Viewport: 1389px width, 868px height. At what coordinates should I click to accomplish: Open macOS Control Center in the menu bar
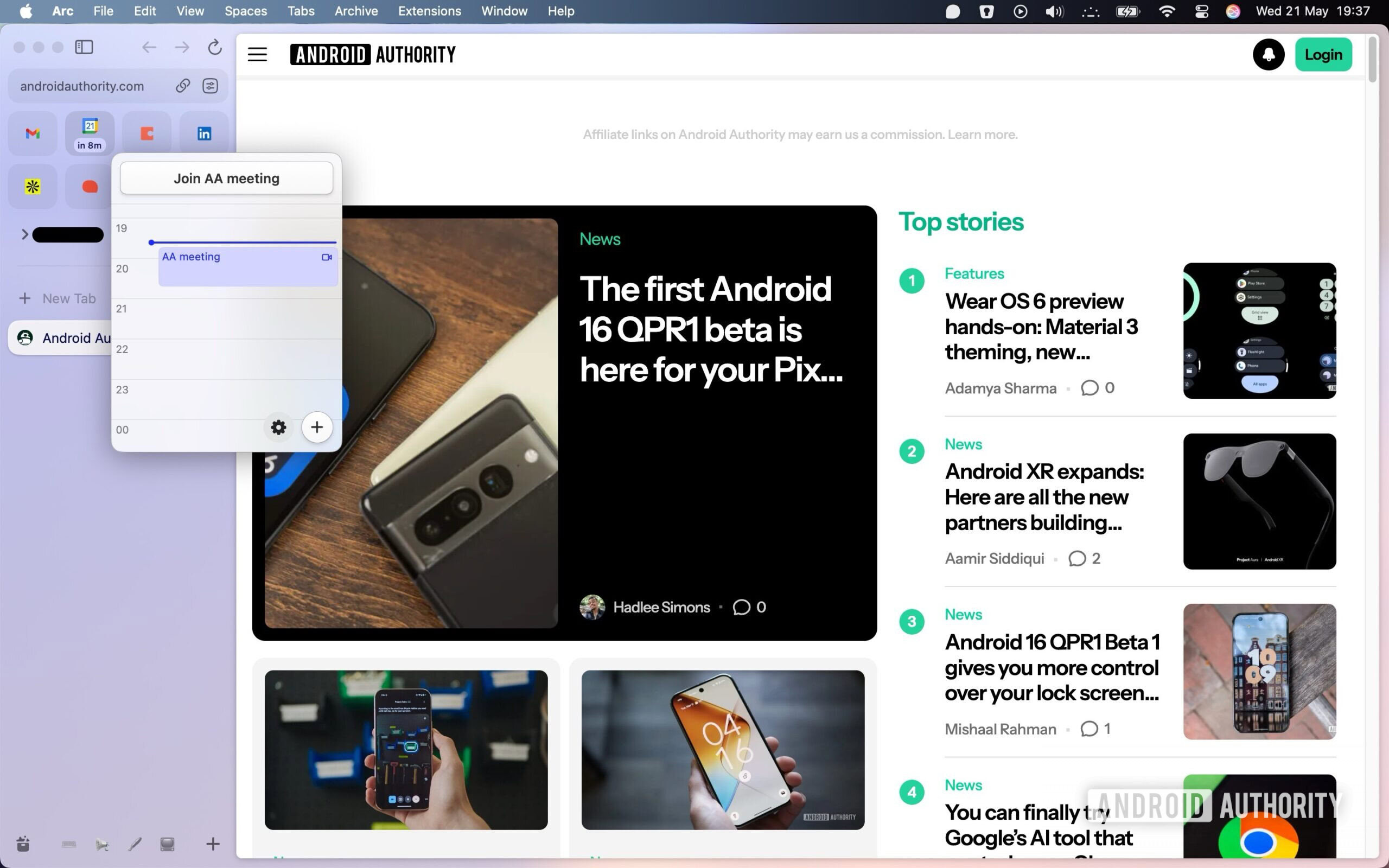pyautogui.click(x=1201, y=11)
